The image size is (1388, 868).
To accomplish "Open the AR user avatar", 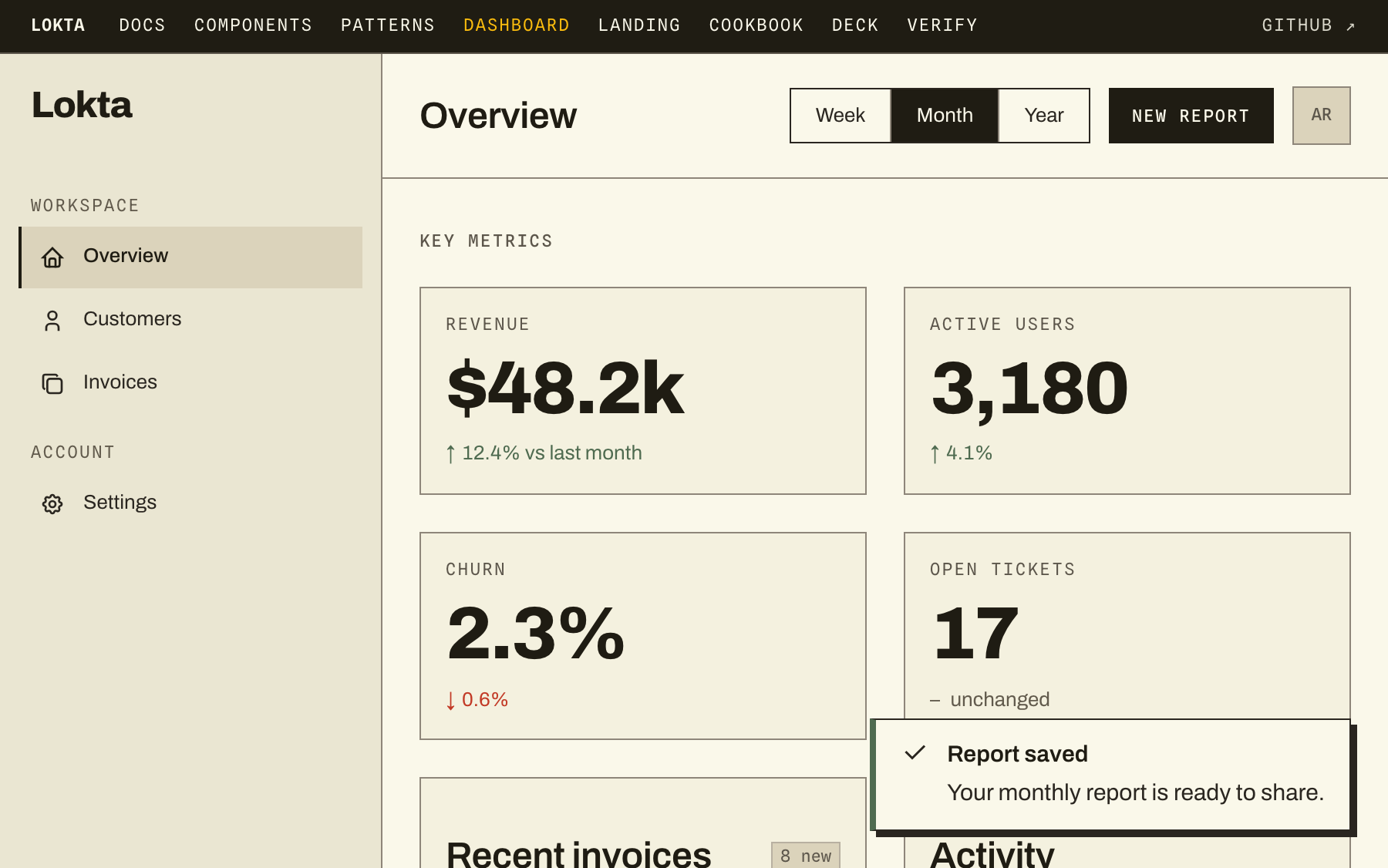I will [1321, 115].
